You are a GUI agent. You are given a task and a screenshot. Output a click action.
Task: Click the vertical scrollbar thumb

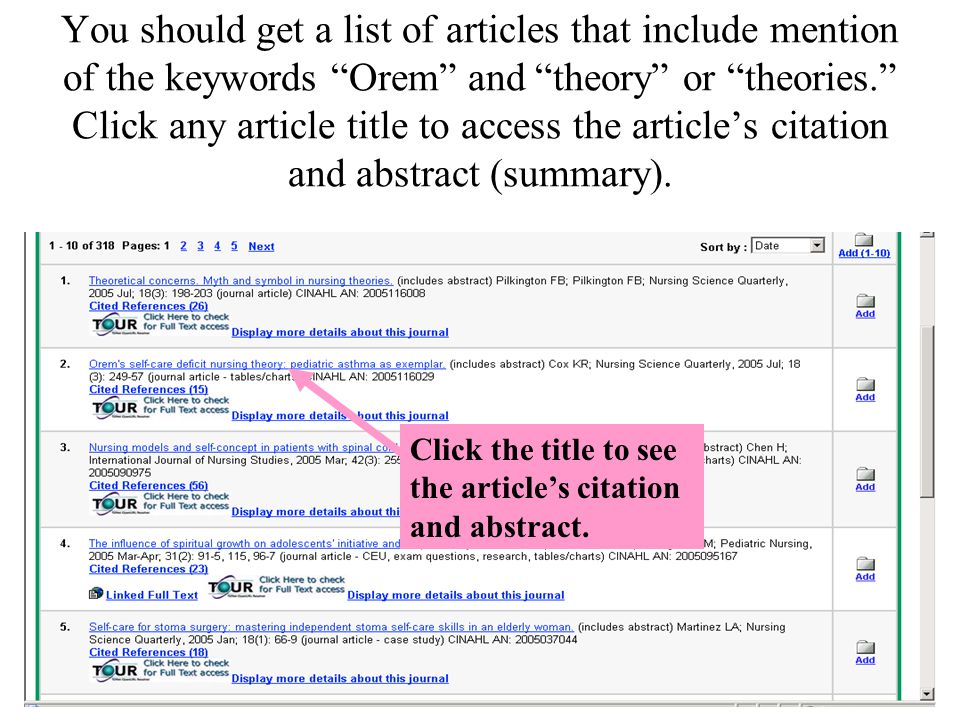[928, 411]
